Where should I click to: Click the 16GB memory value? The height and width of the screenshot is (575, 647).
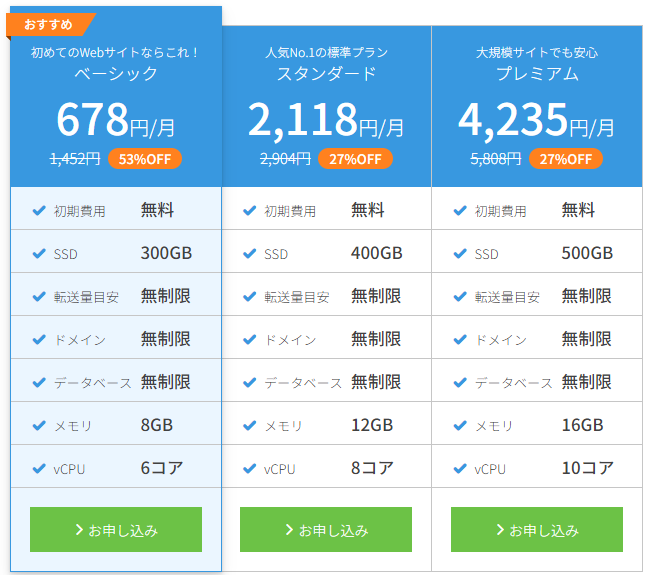[x=583, y=425]
